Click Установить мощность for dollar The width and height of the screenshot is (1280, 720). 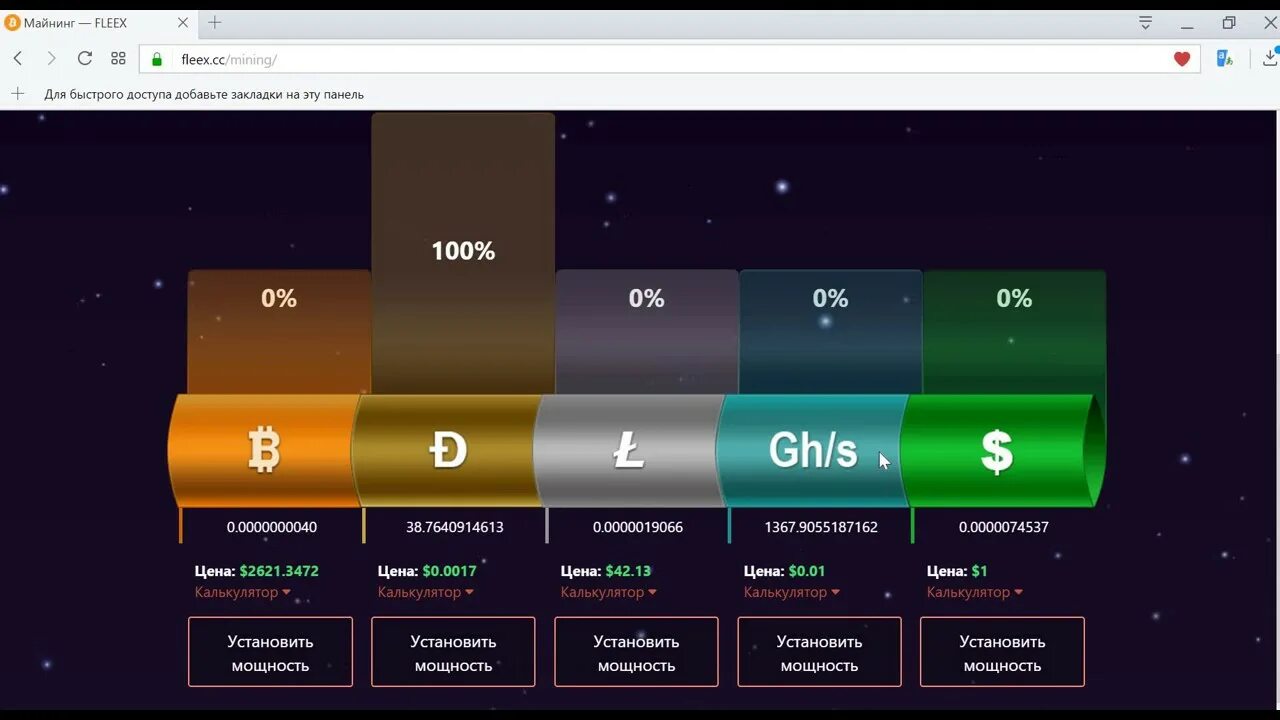coord(1002,652)
